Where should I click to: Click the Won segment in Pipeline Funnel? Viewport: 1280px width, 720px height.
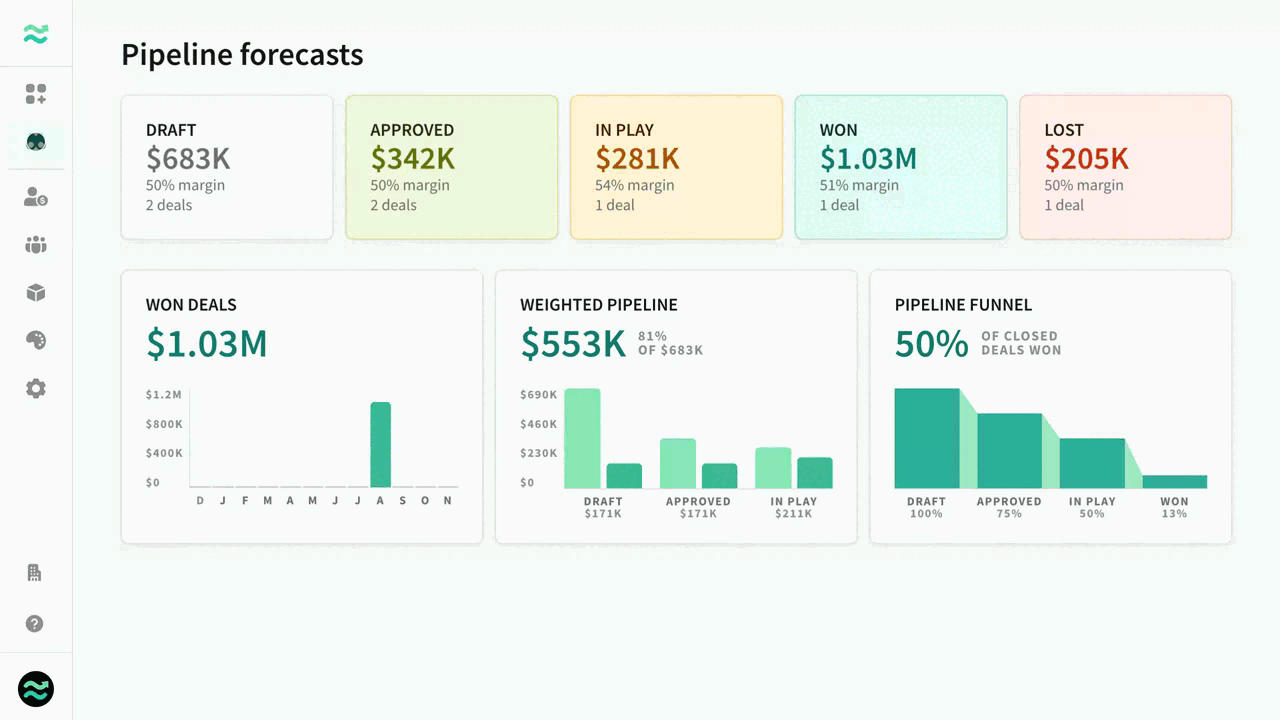(x=1174, y=481)
